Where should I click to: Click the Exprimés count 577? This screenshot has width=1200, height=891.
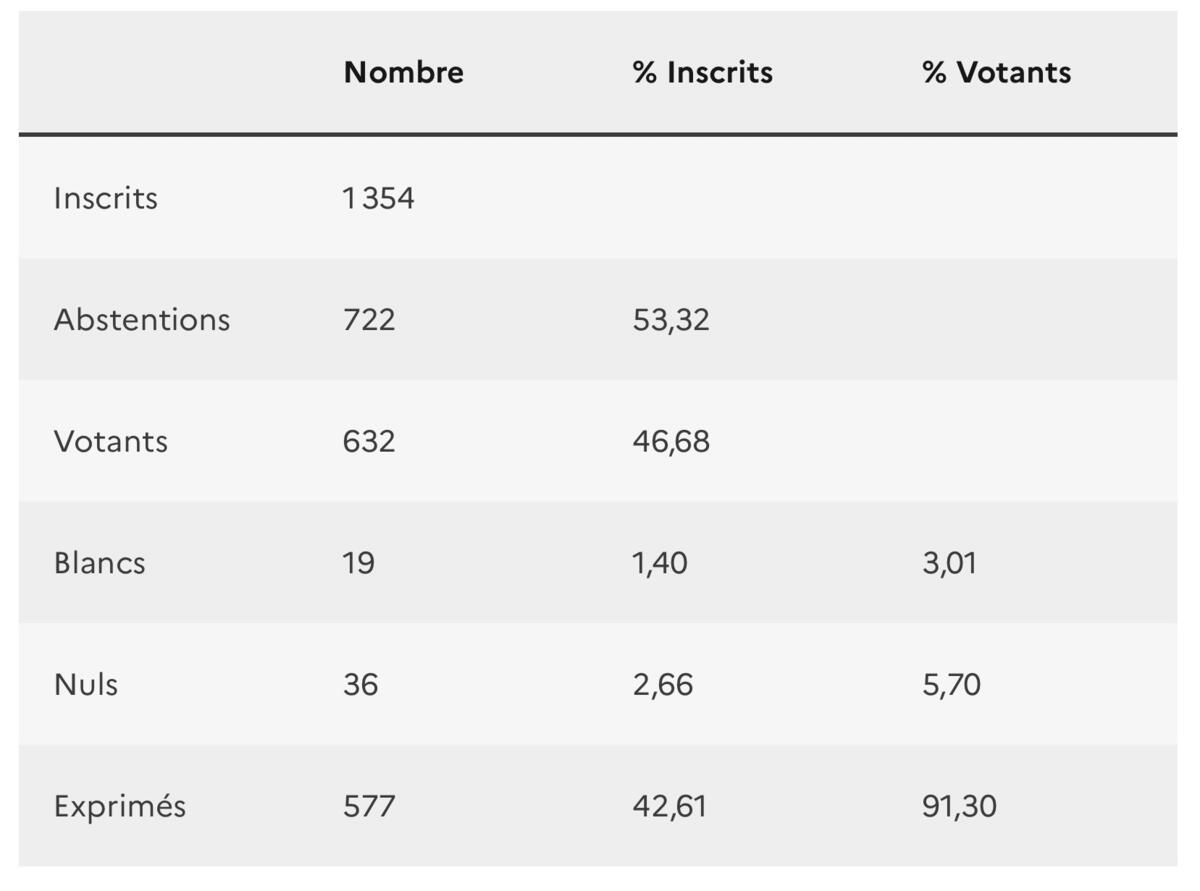click(x=369, y=806)
